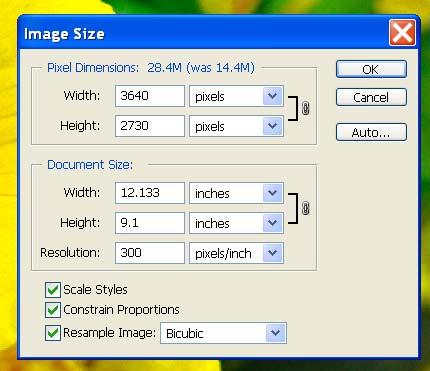Toggle the Scale Styles checkbox
The height and width of the screenshot is (371, 430).
coord(53,290)
